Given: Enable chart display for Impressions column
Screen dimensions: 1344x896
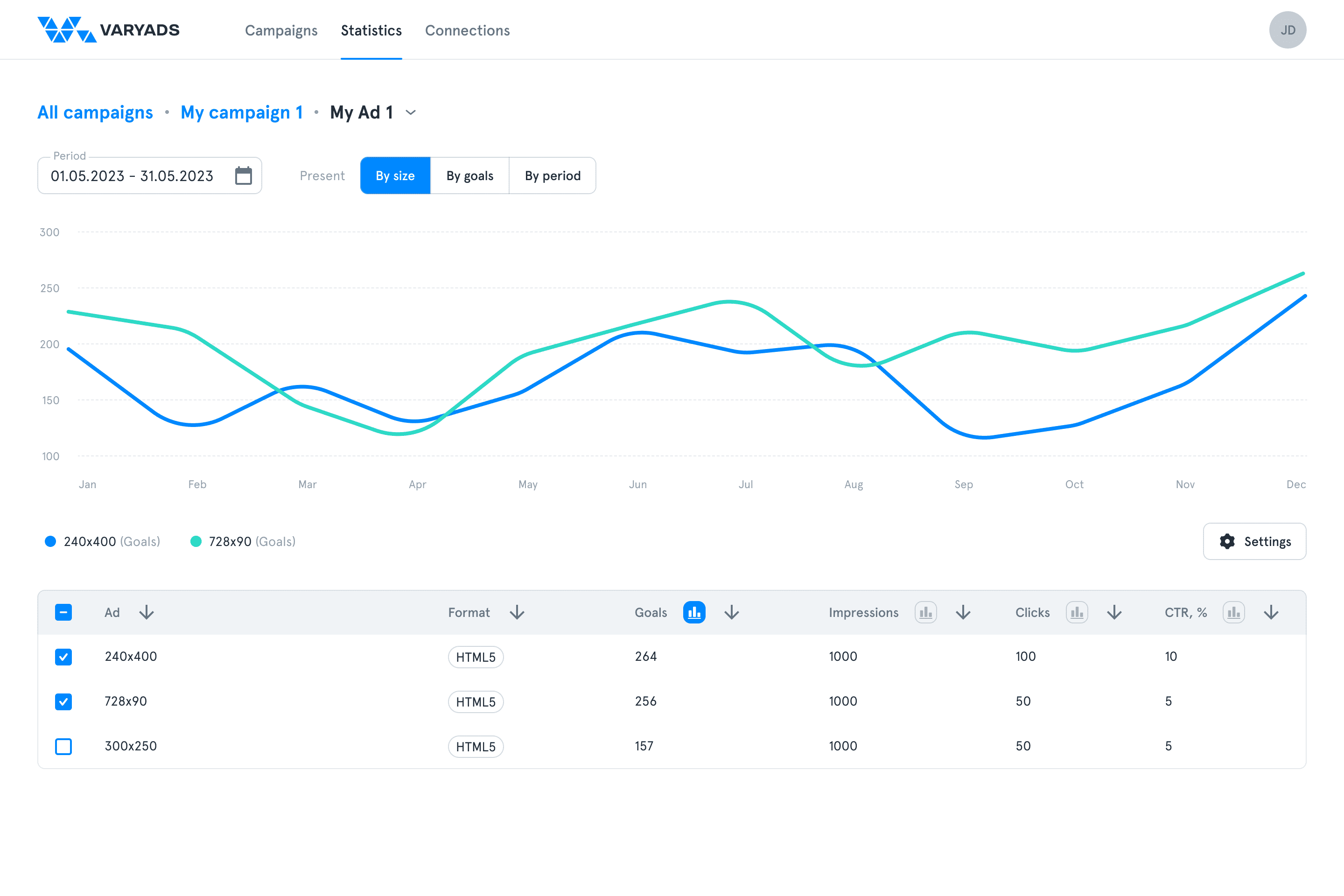Looking at the screenshot, I should click(x=925, y=613).
